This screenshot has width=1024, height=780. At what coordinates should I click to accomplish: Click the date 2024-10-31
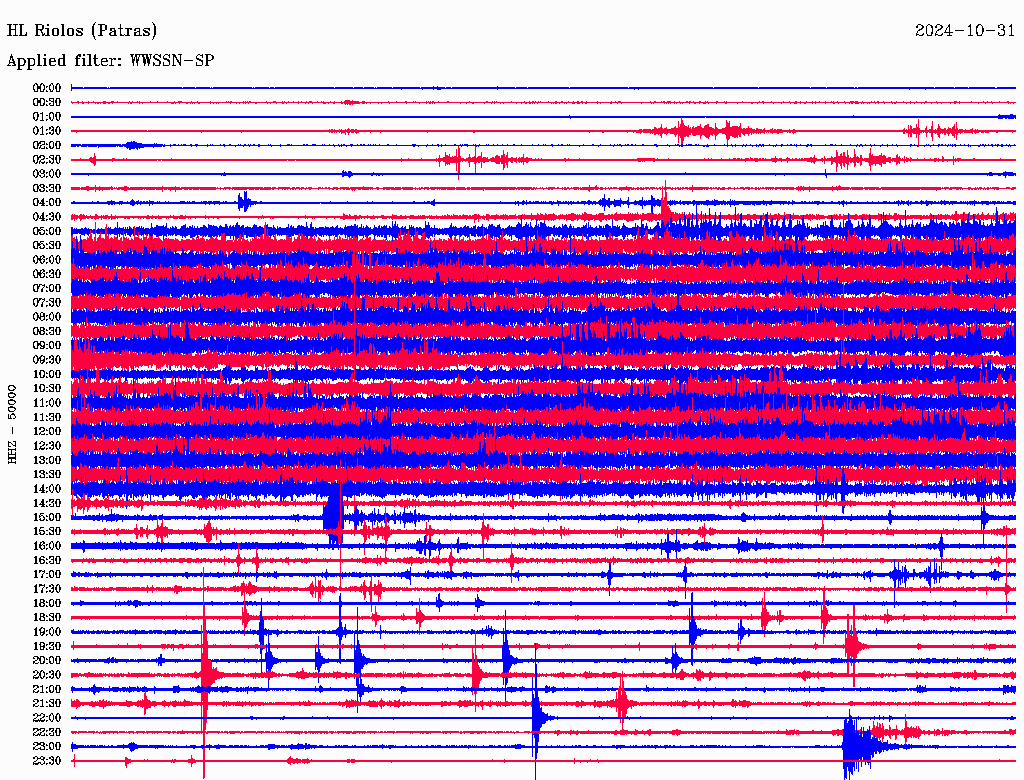point(965,31)
